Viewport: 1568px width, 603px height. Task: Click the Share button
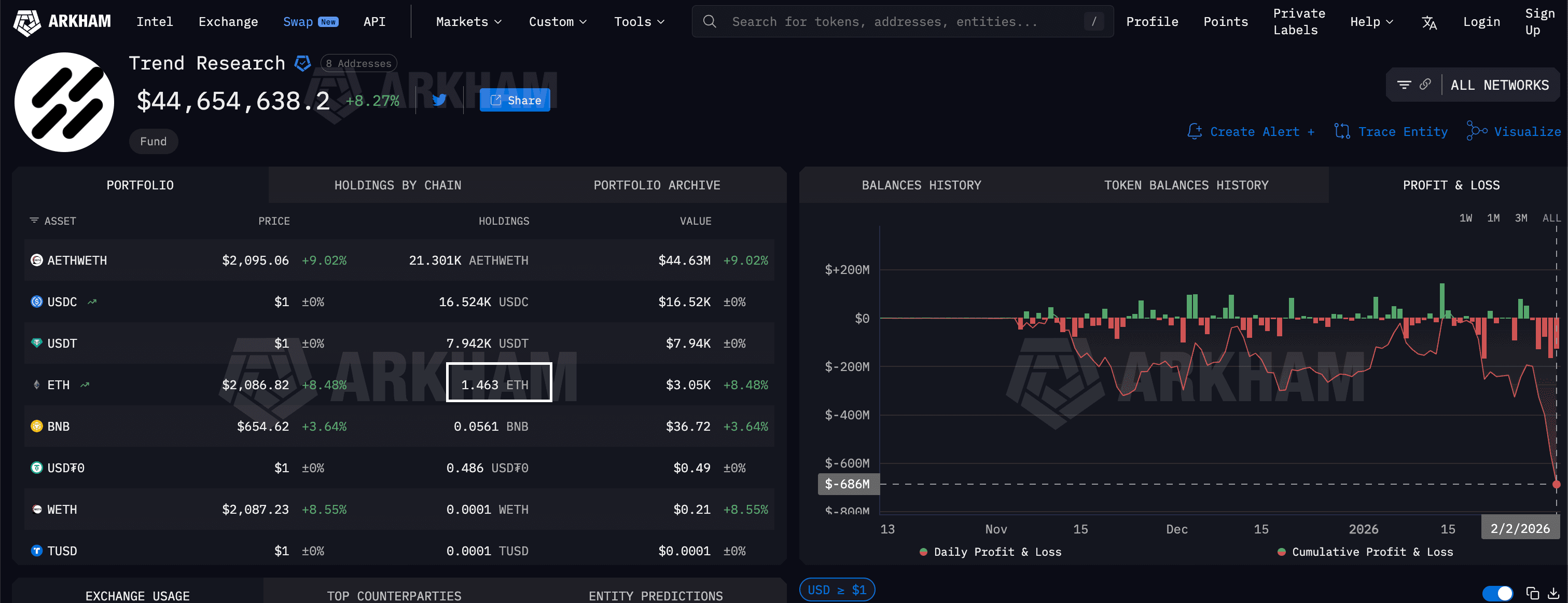pos(515,99)
